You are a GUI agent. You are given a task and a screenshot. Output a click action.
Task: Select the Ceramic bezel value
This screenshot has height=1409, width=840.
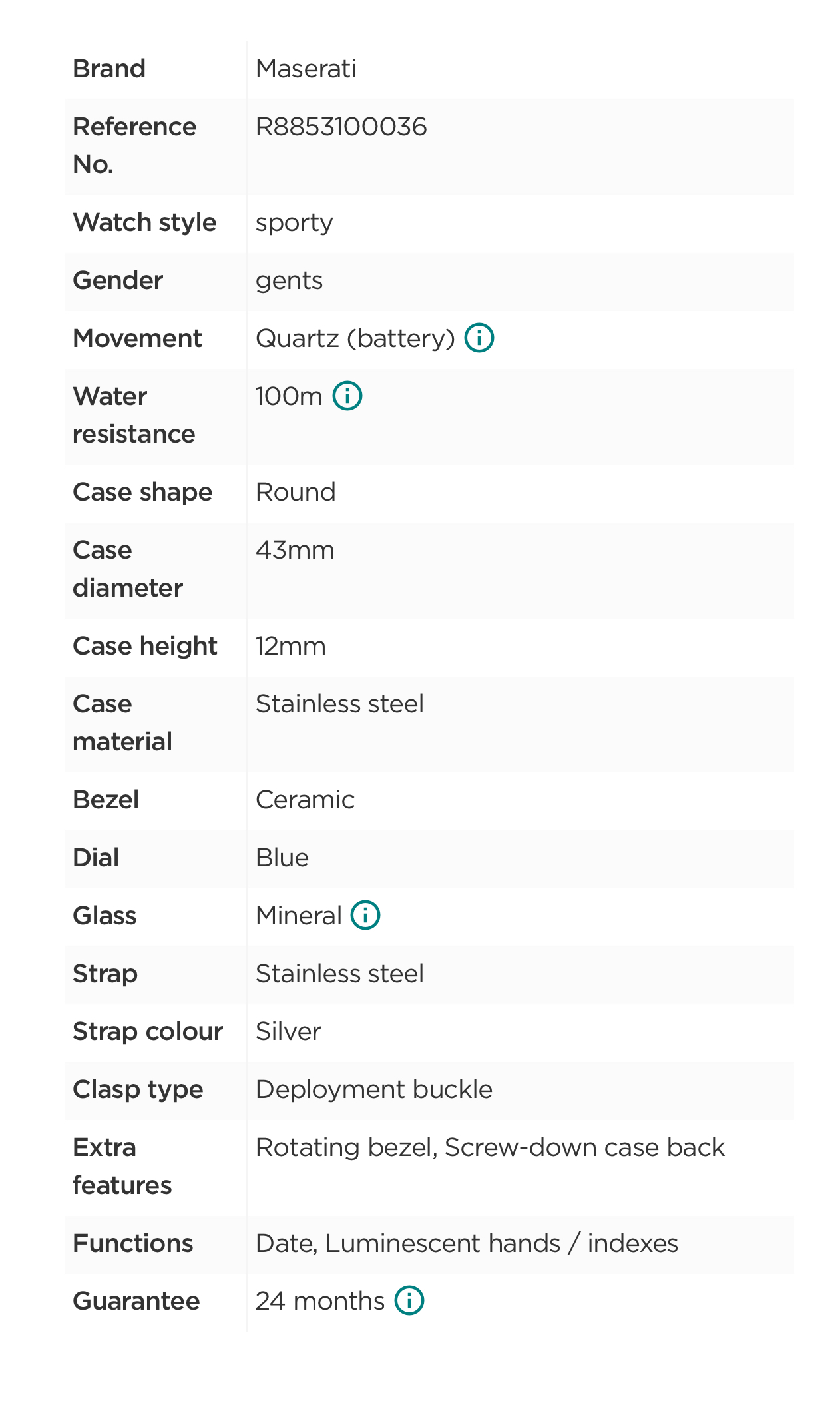[305, 800]
